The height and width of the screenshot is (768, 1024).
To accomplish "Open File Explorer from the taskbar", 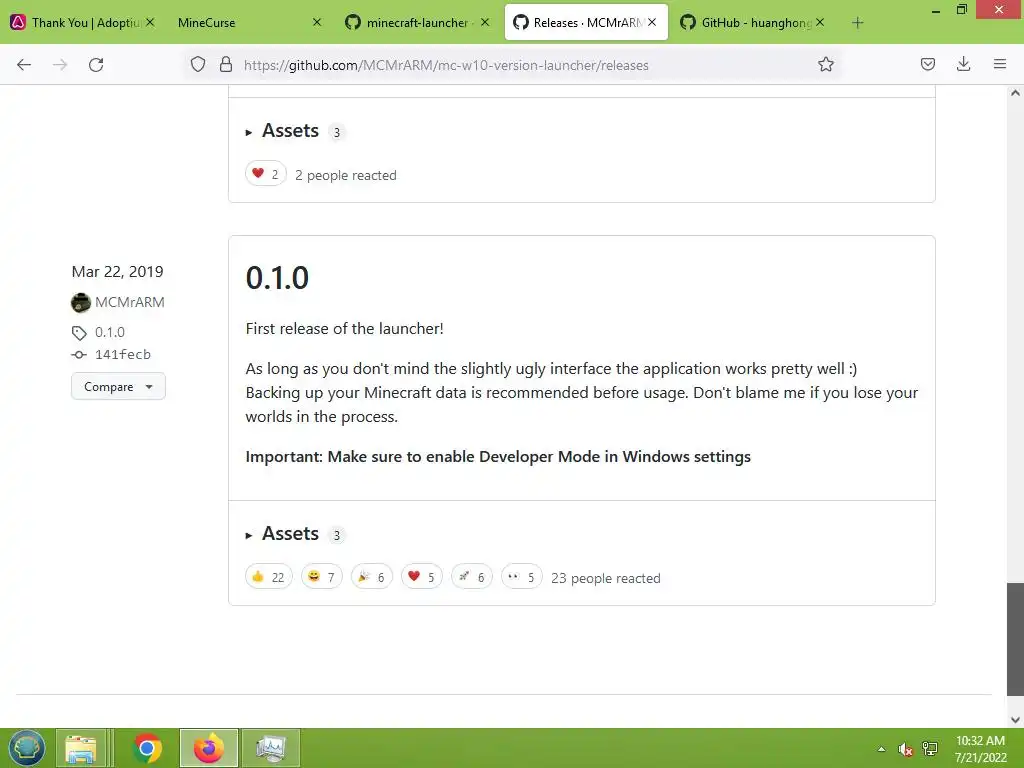I will pos(81,748).
